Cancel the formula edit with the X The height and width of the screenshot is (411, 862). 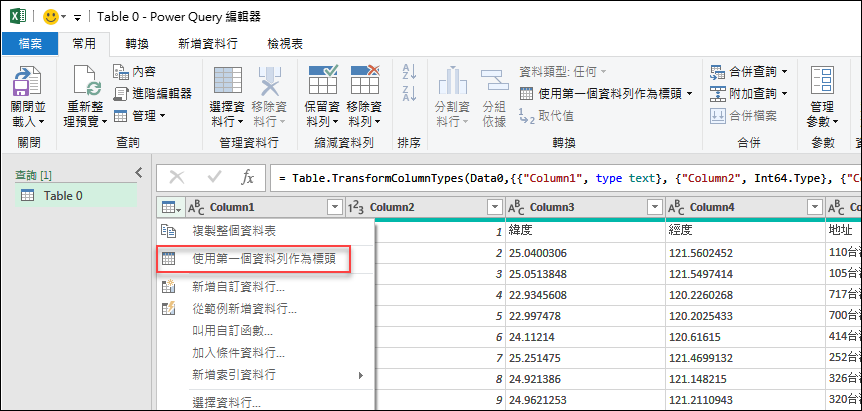(177, 177)
